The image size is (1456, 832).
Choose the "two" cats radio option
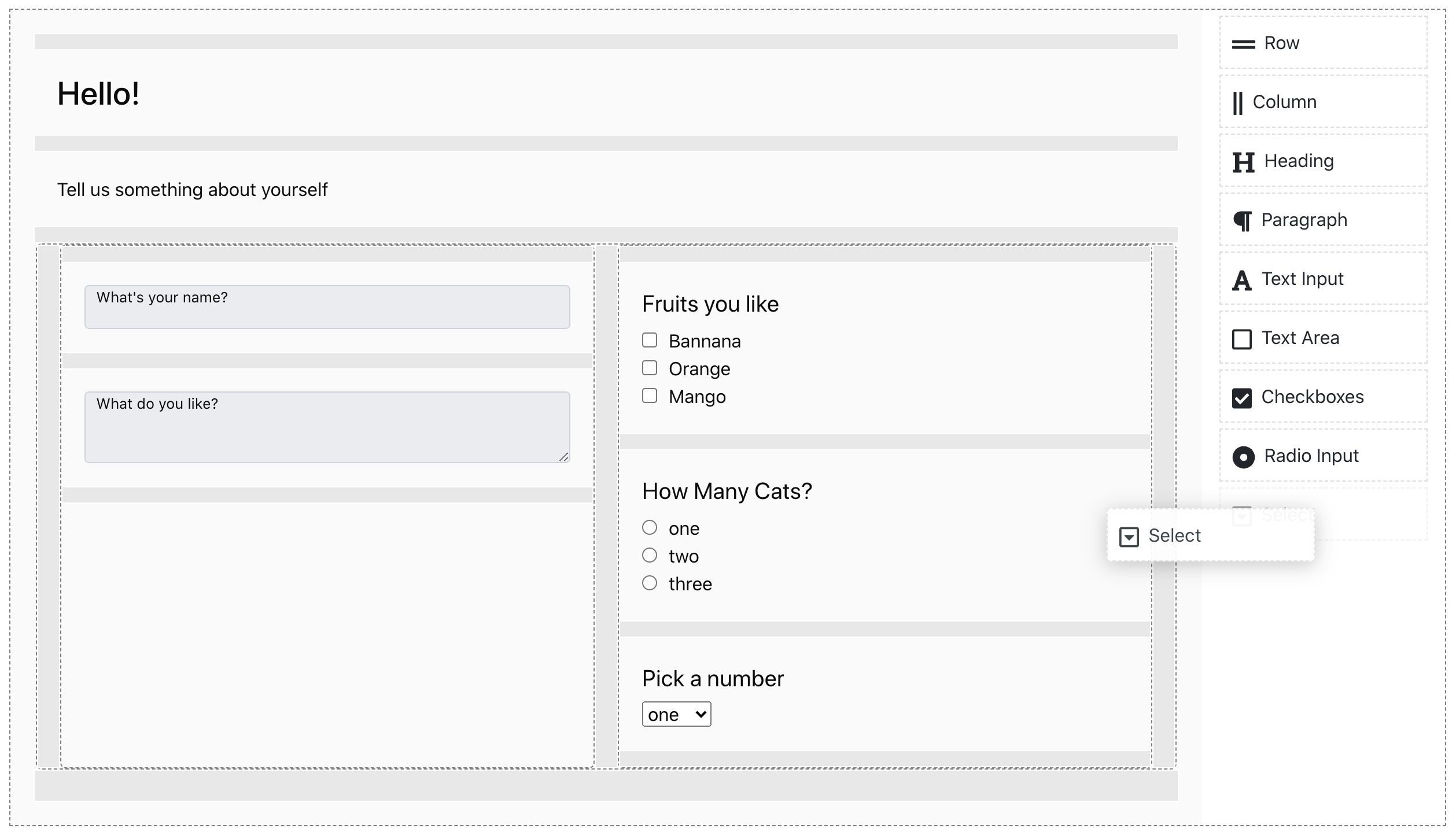[650, 555]
